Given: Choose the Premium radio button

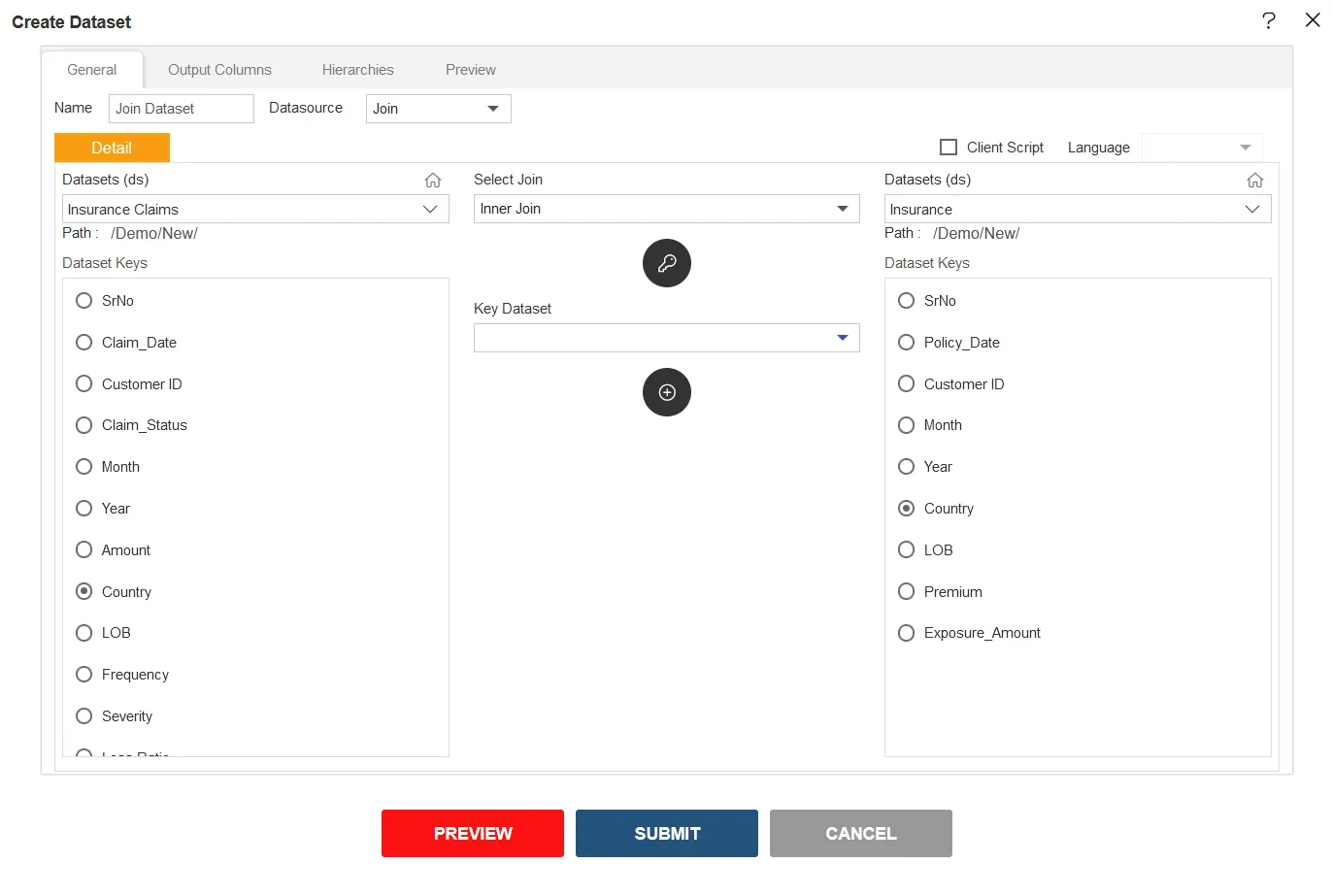Looking at the screenshot, I should coord(907,592).
